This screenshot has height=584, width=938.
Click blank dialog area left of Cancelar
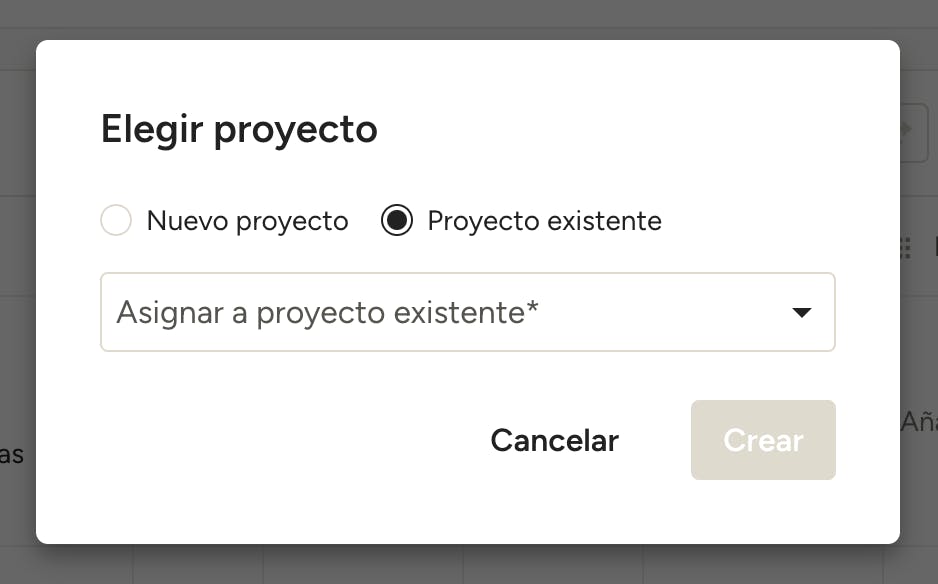(x=269, y=440)
